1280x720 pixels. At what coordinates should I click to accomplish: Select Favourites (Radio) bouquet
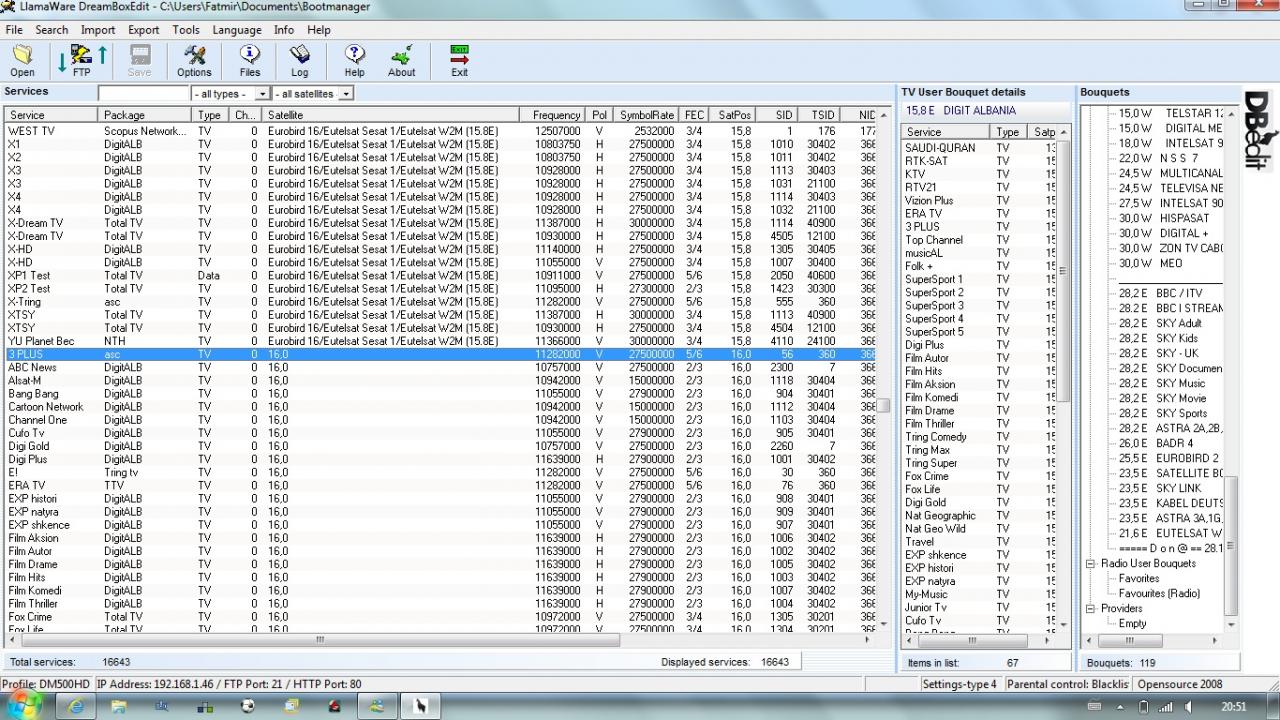point(1159,593)
